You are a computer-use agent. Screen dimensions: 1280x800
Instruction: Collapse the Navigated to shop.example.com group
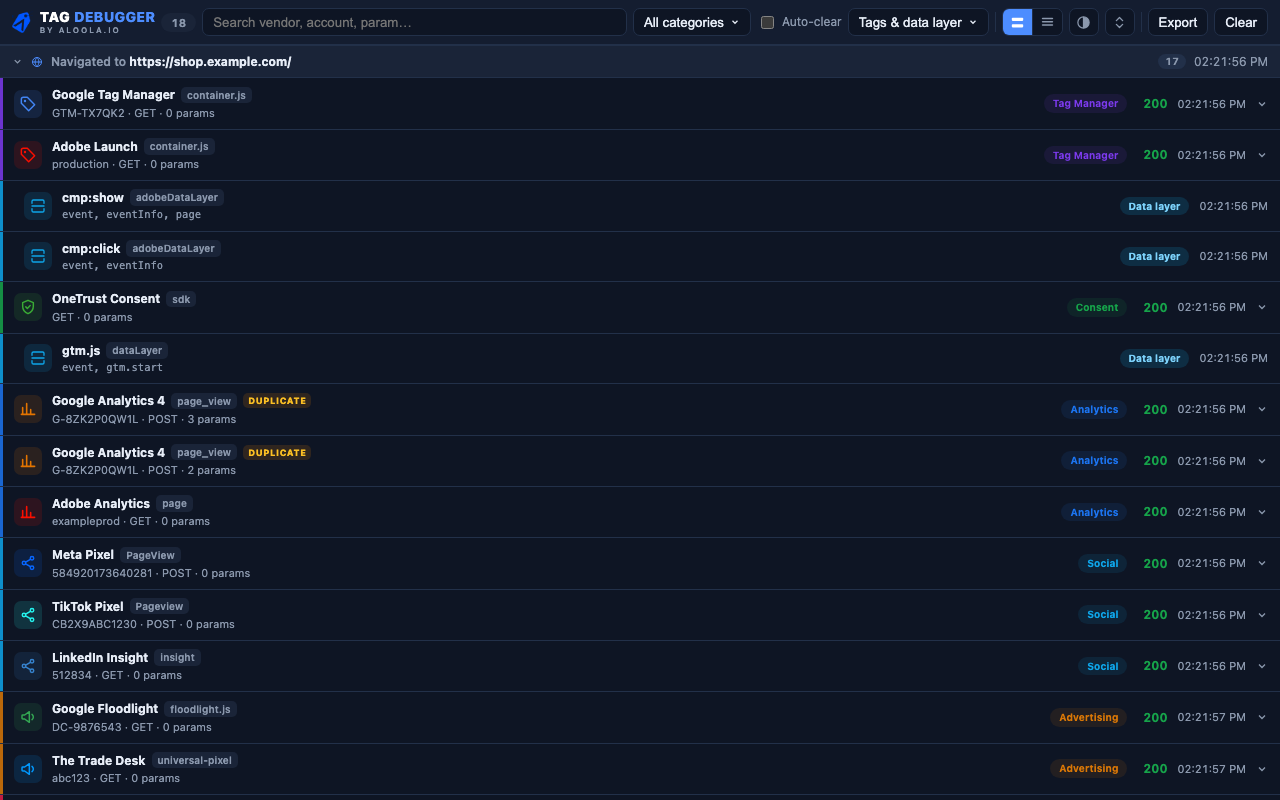[x=17, y=62]
